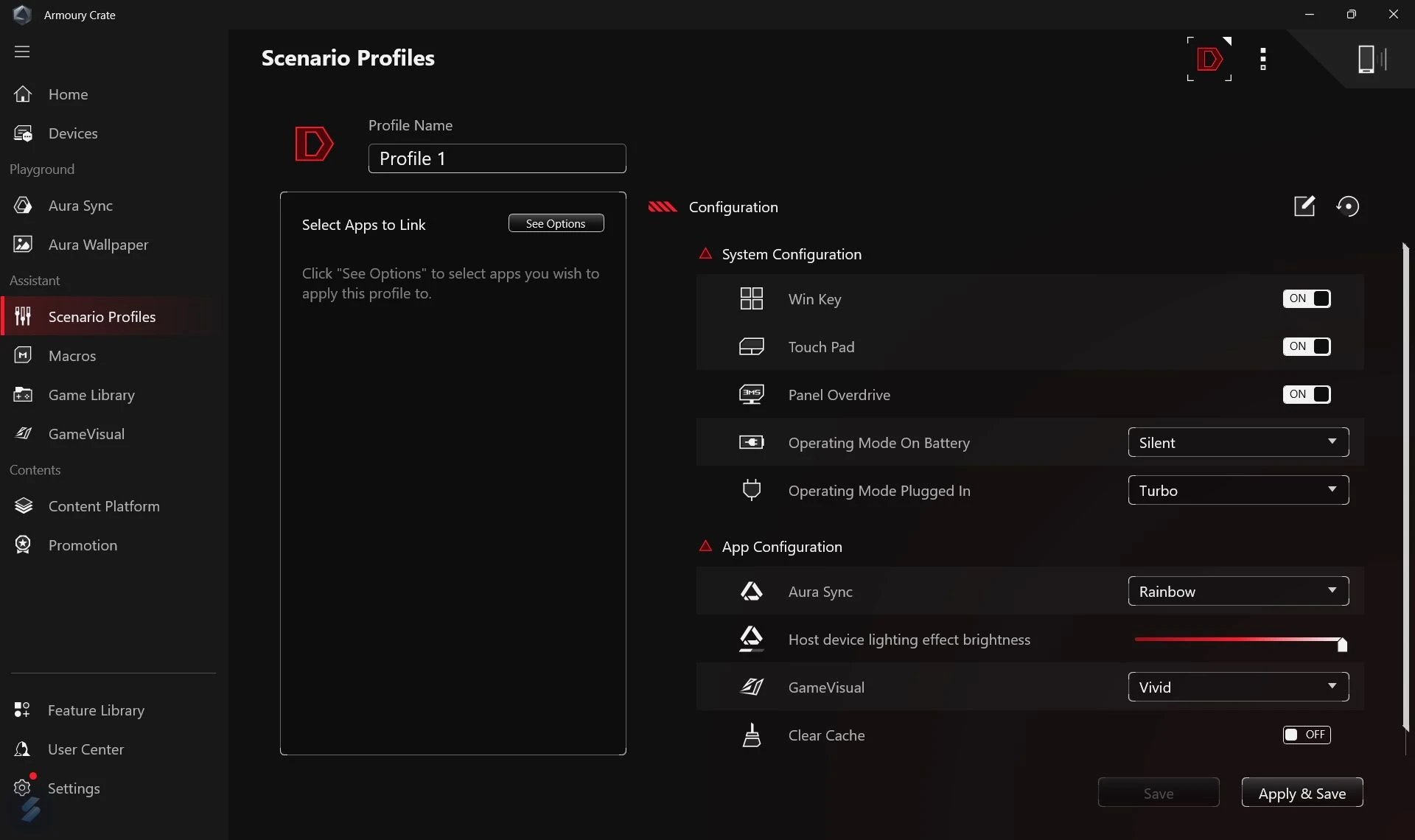Click the Aura Wallpaper picture icon

click(23, 244)
